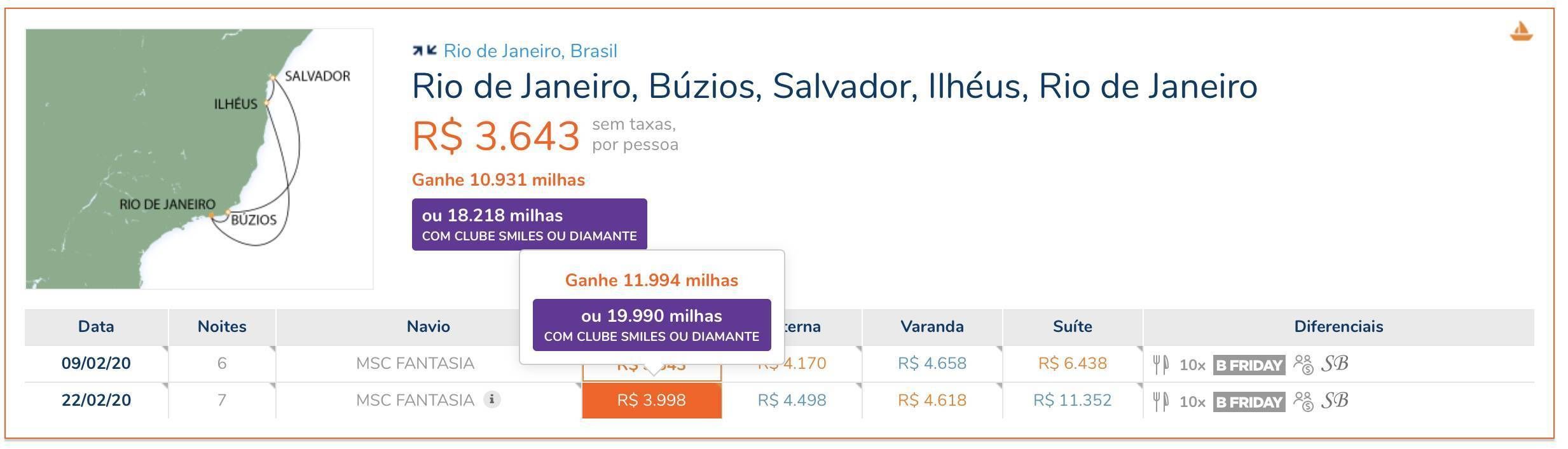Click the fork and knife icon for 22/02/20

pos(1160,401)
